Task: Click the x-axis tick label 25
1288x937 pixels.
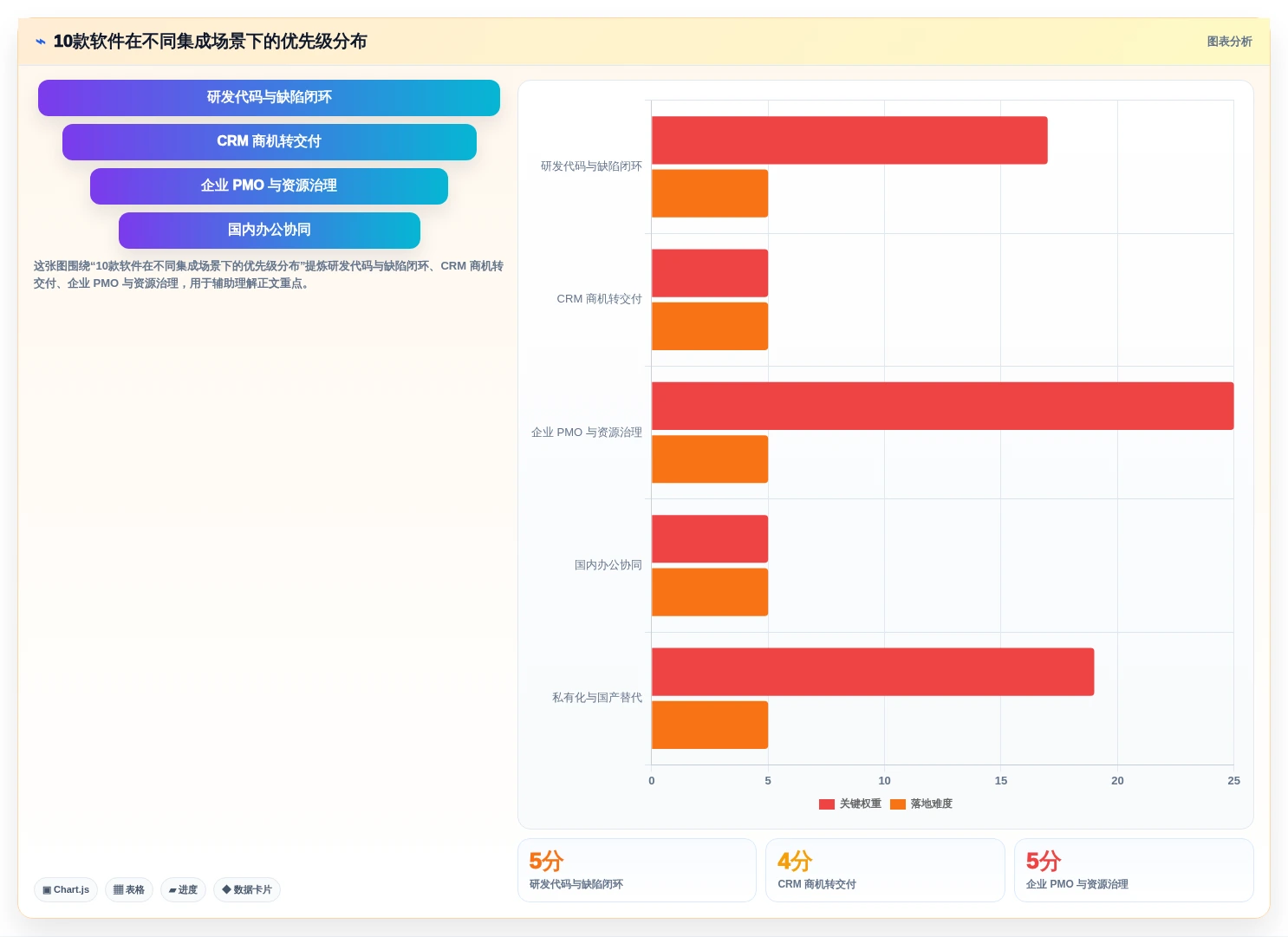Action: 1233,781
